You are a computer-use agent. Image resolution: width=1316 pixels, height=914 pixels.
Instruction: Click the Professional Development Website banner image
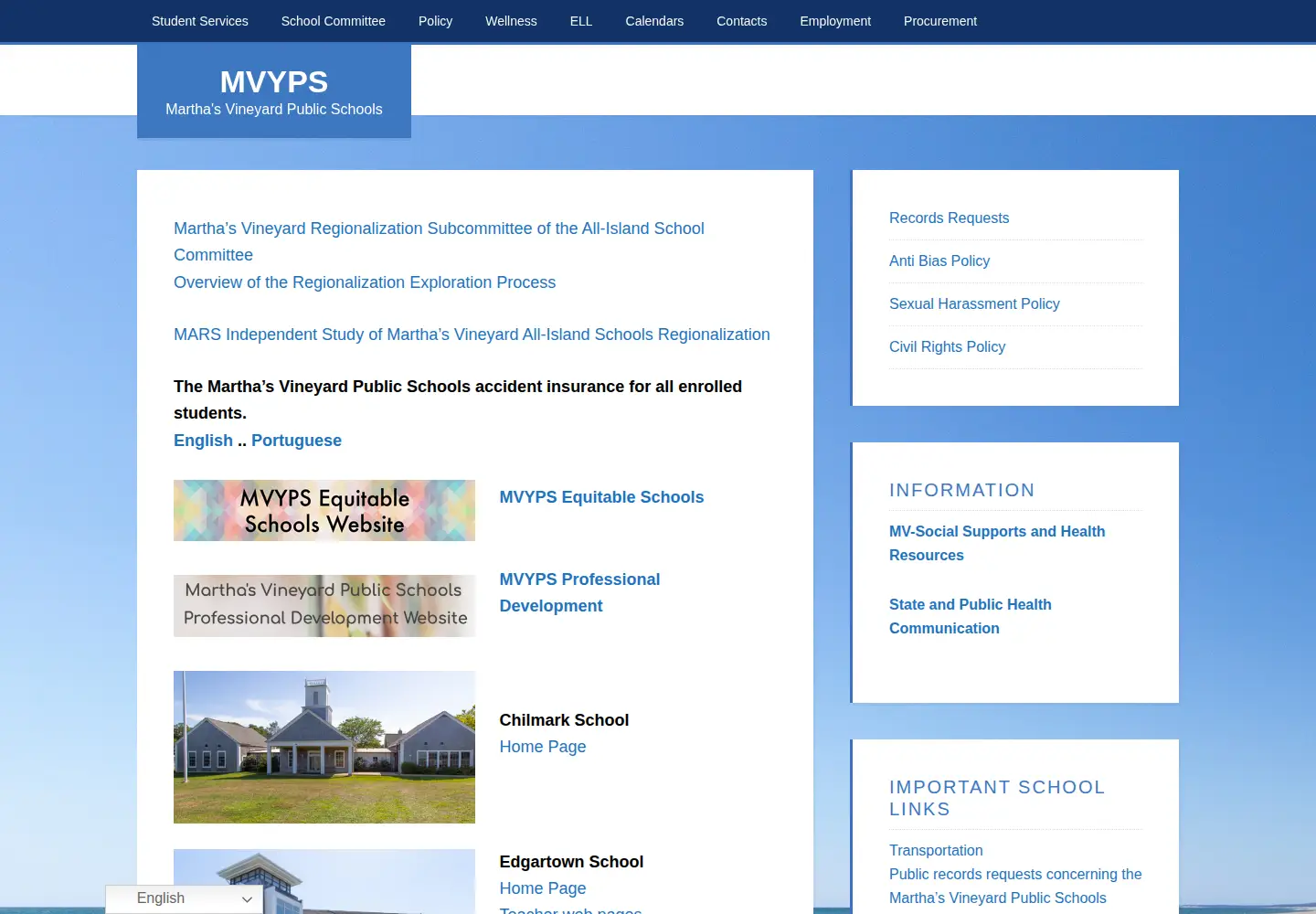[x=324, y=606]
